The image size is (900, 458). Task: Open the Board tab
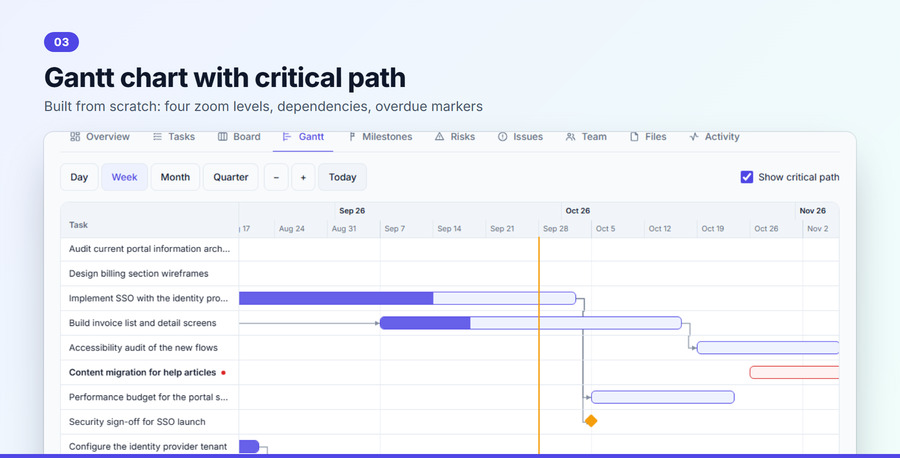click(x=239, y=137)
